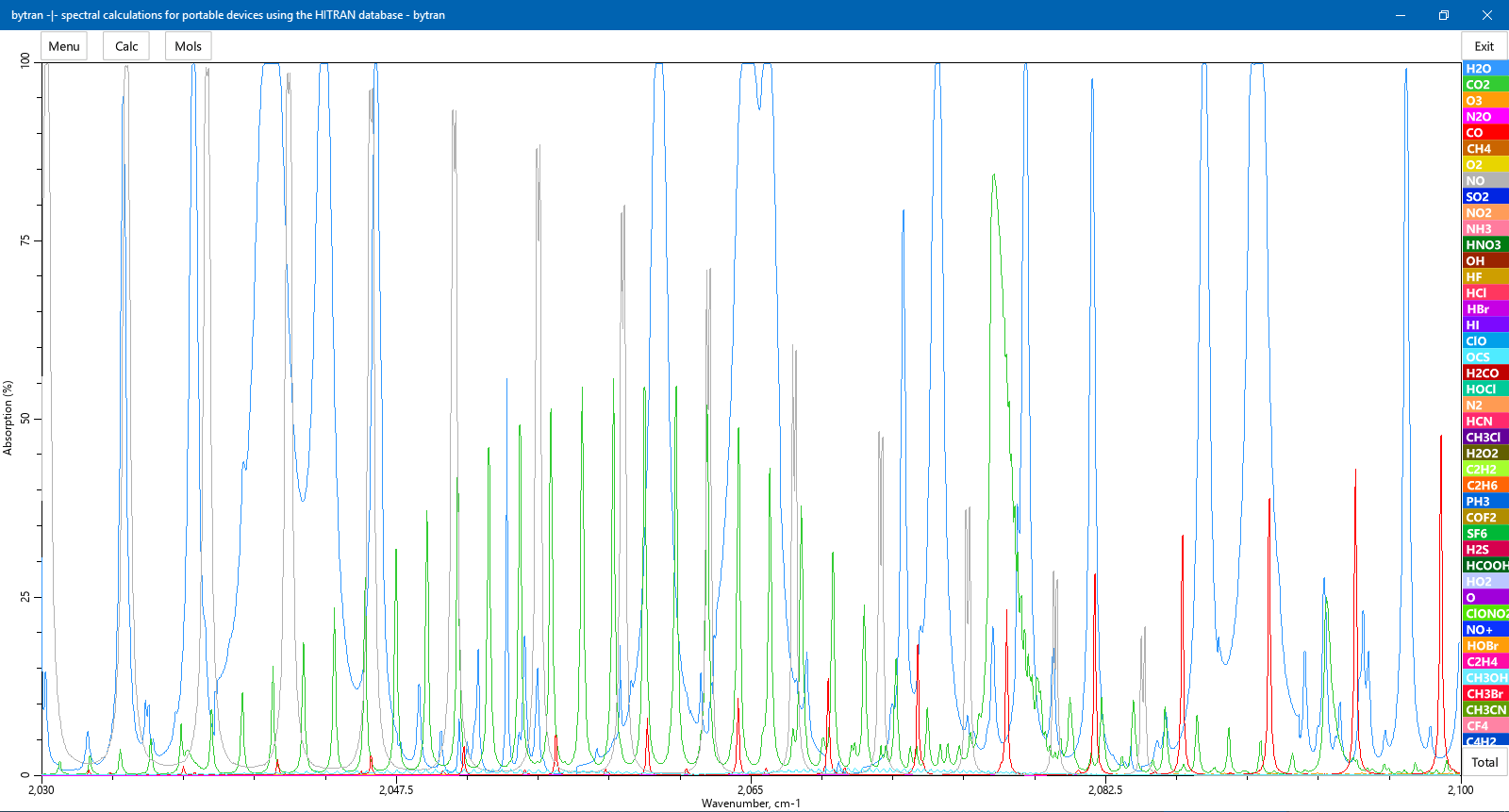Toggle the ClONO2 molecule label
Screen dimensions: 1509x812
click(1485, 614)
